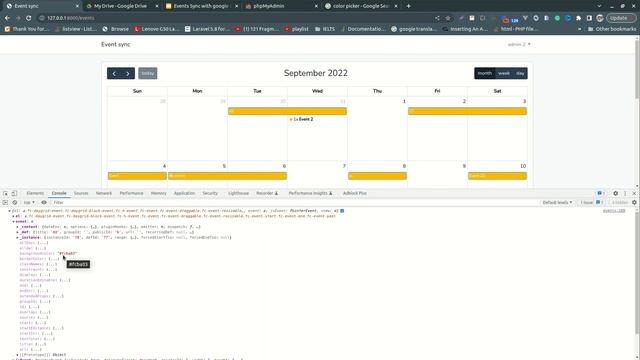Open DevTools Application tab
The height and width of the screenshot is (360, 640).
pyautogui.click(x=184, y=193)
